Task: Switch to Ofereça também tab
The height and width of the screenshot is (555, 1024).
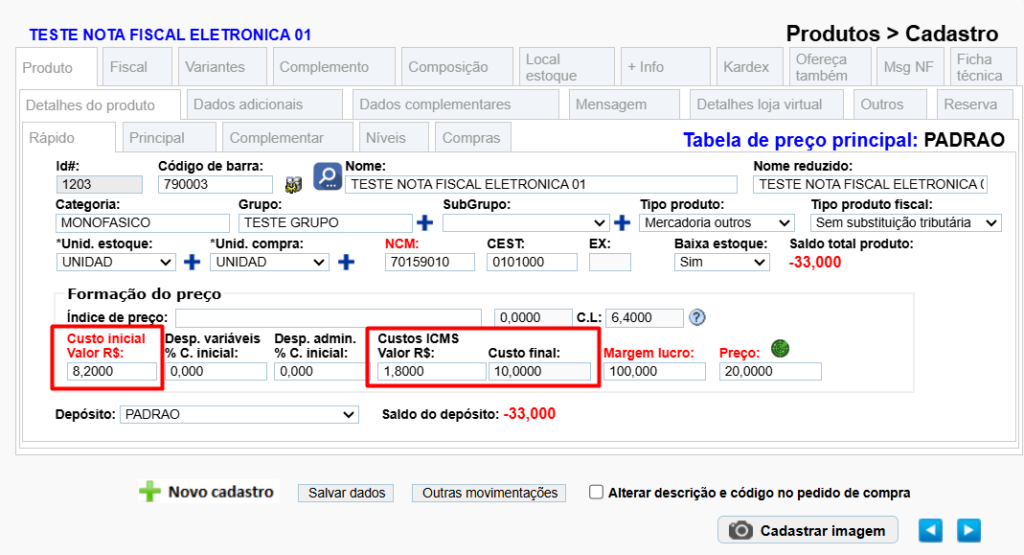Action: click(830, 67)
